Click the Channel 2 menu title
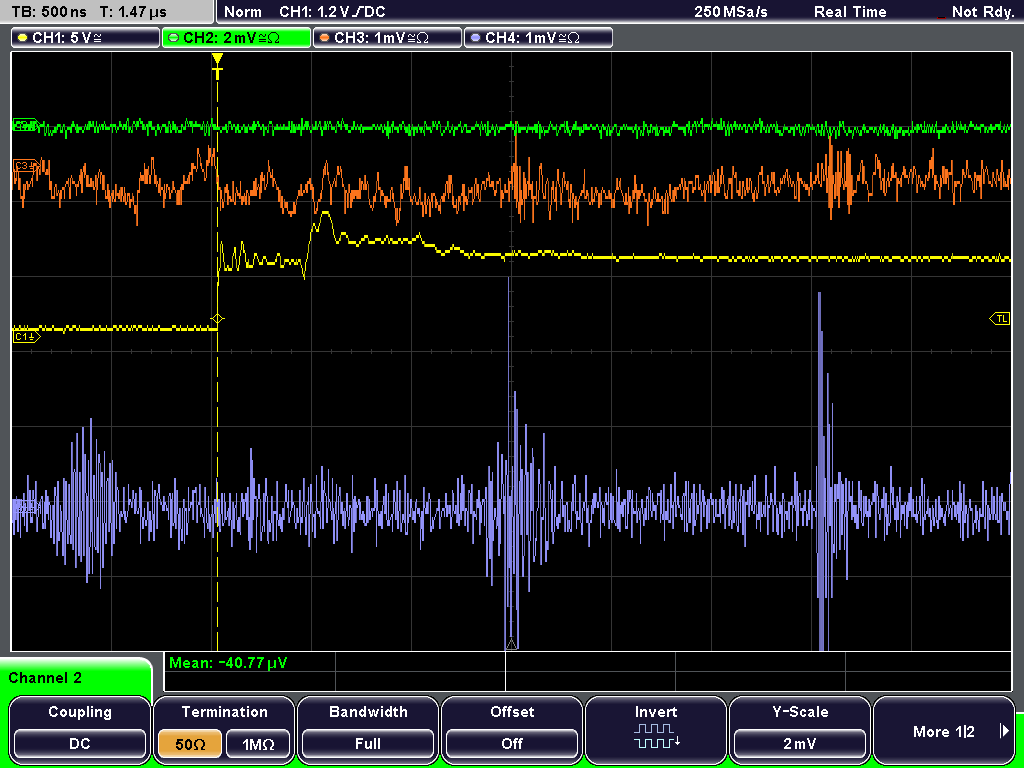Image resolution: width=1024 pixels, height=768 pixels. (45, 678)
